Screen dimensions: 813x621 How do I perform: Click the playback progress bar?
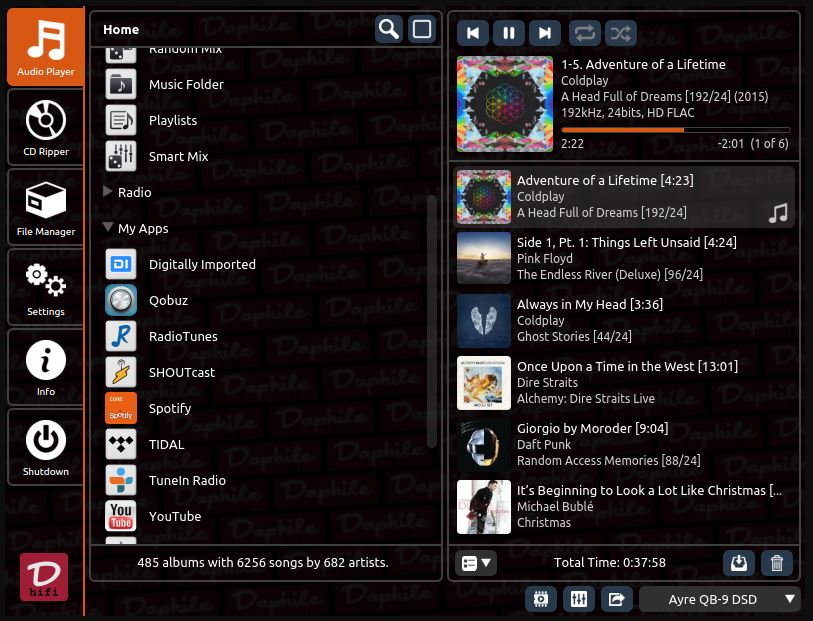point(676,130)
